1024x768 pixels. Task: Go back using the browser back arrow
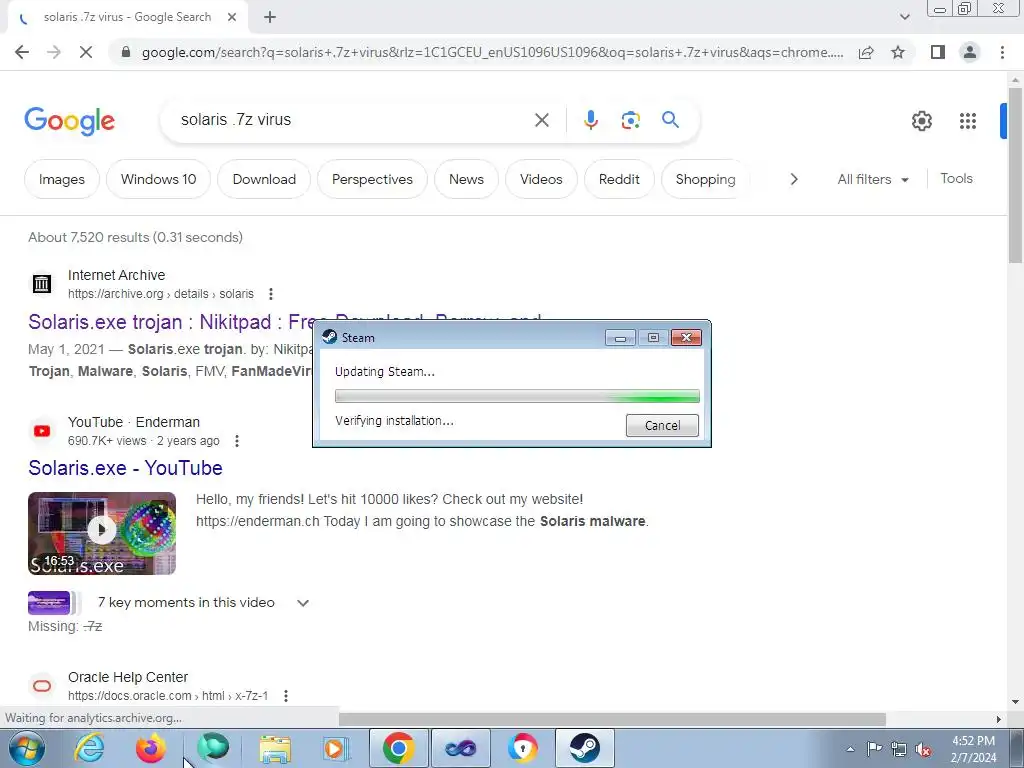[22, 52]
